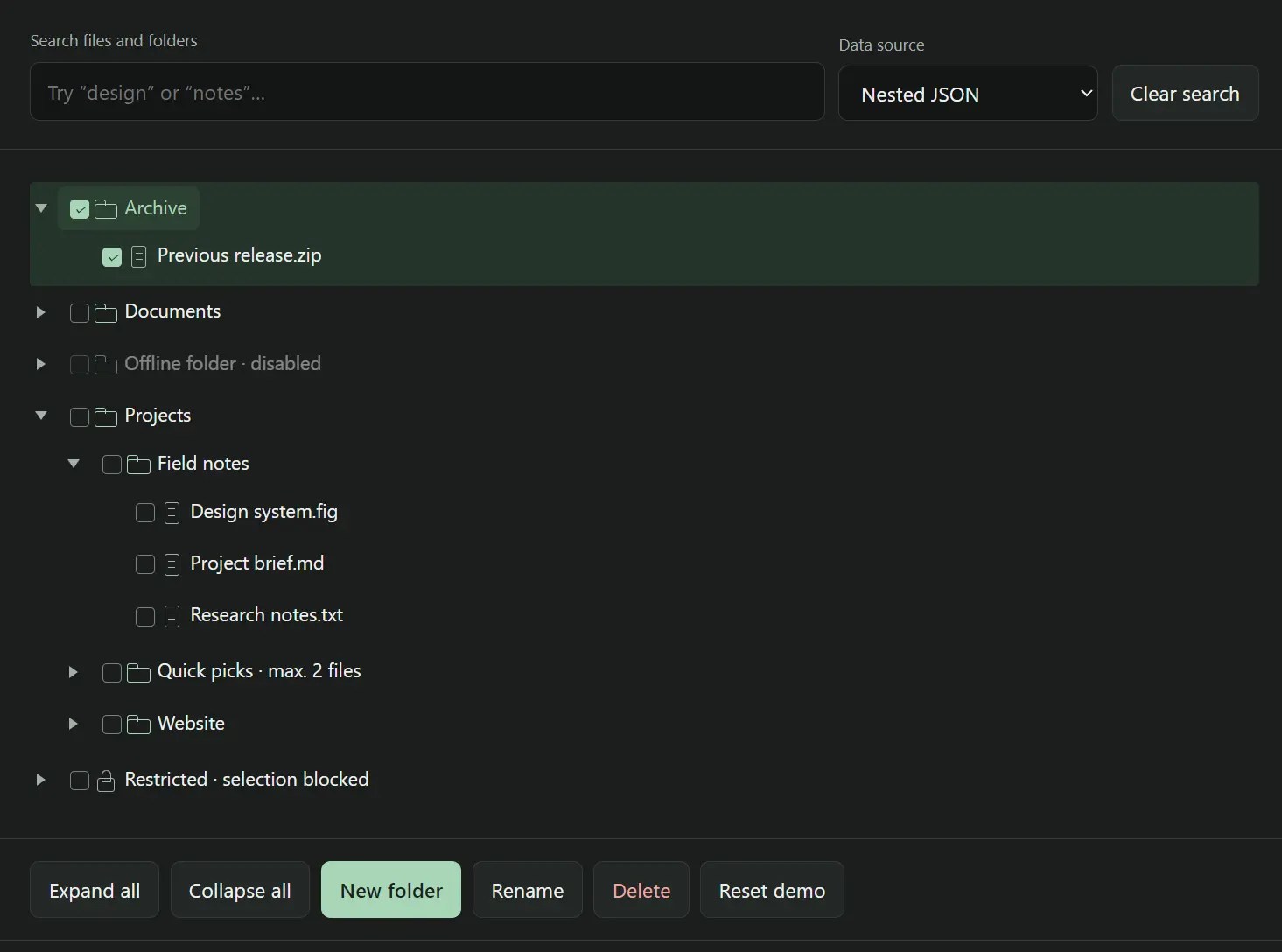Click the Archive folder icon
This screenshot has height=952, width=1282.
pos(106,209)
